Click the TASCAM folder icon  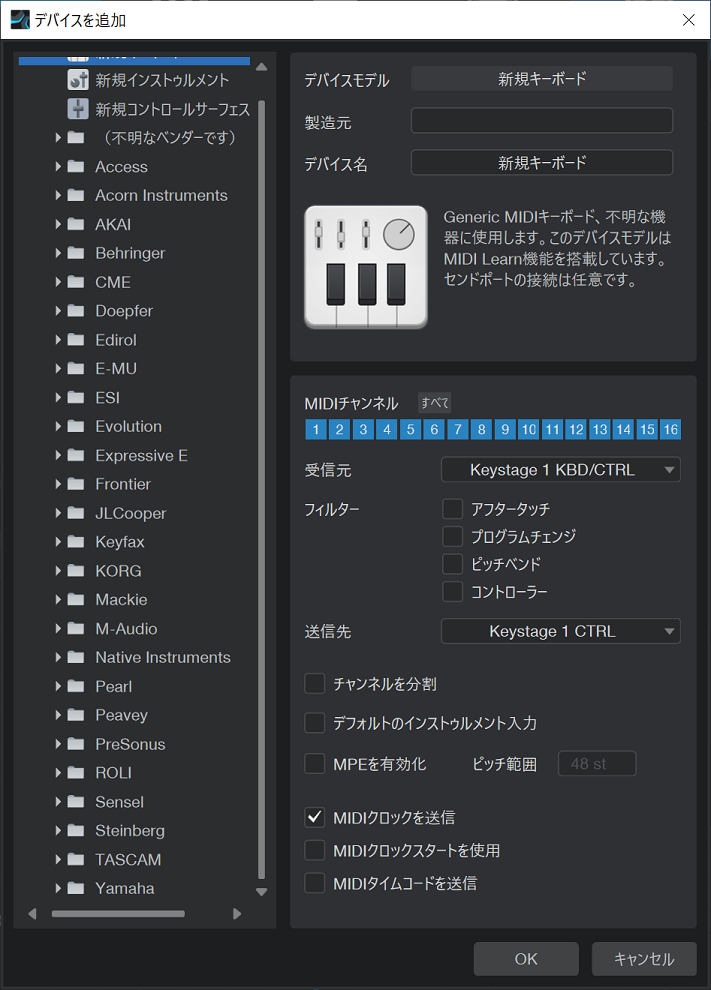[76, 859]
